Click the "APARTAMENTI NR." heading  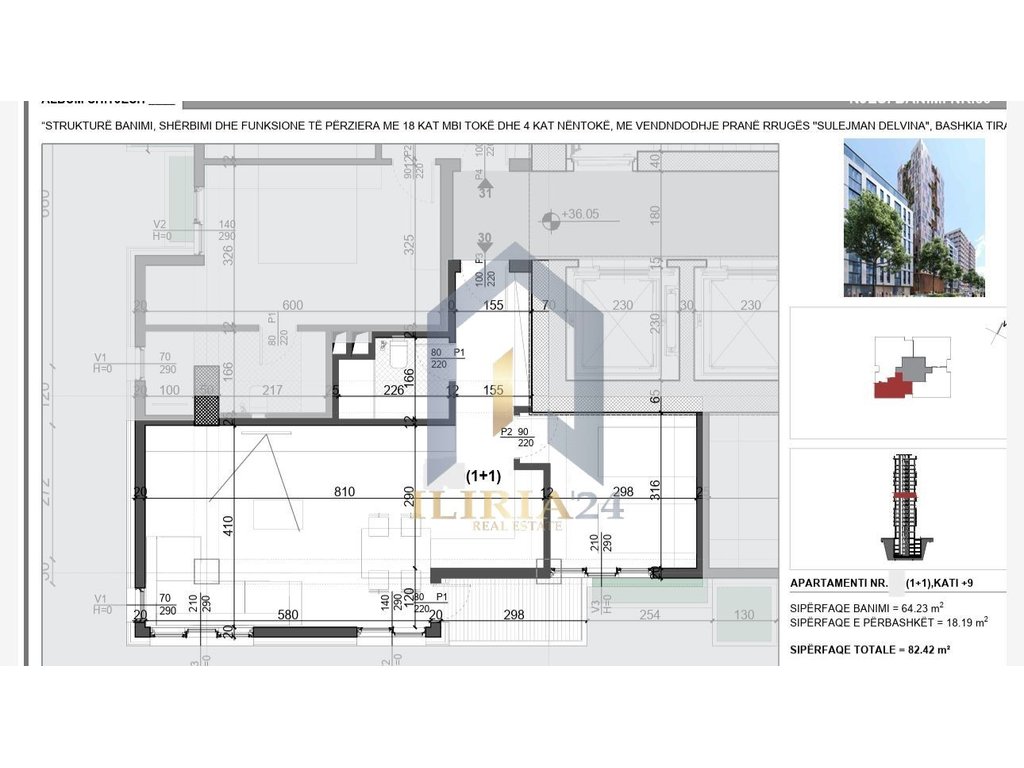[x=839, y=583]
